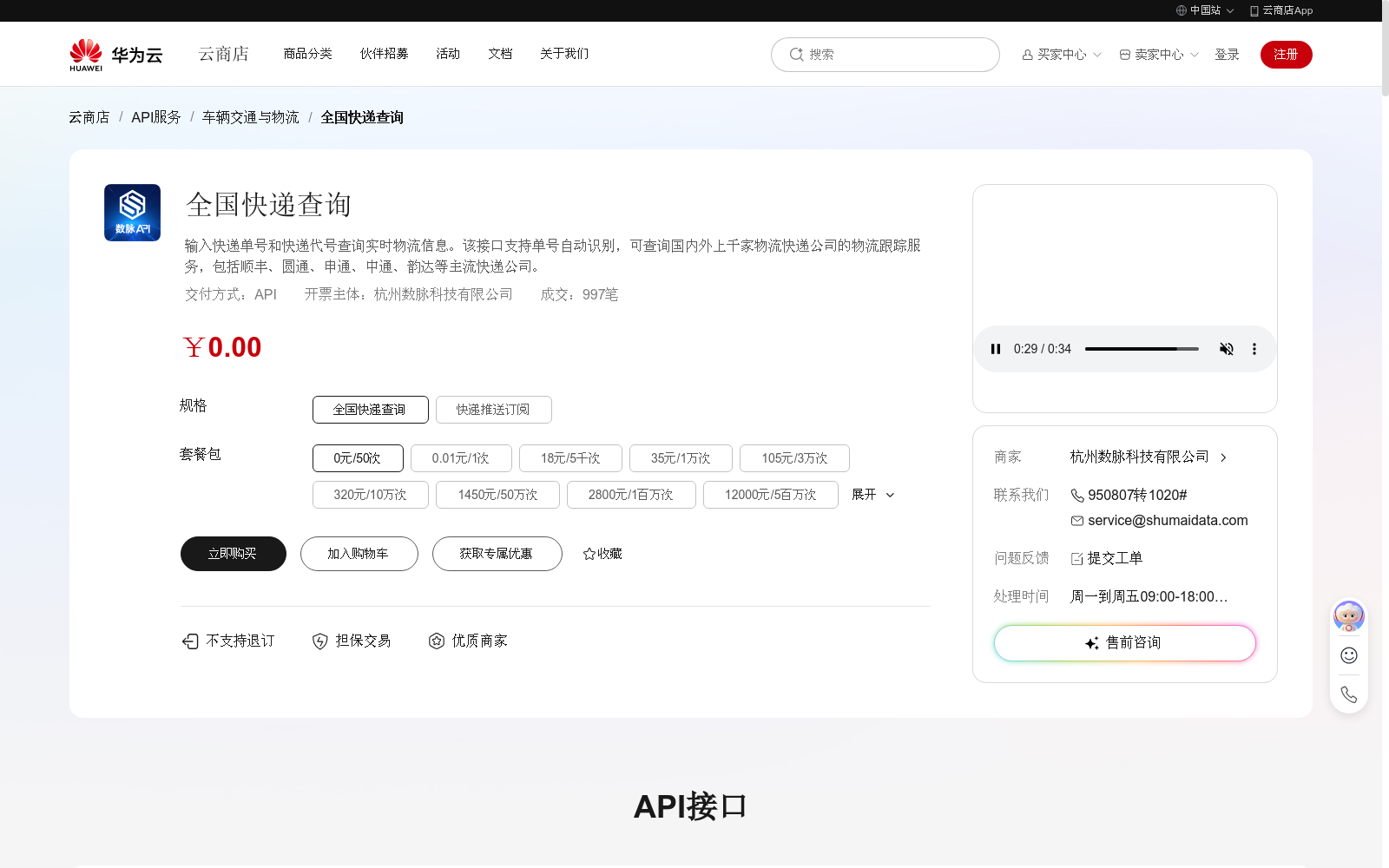This screenshot has width=1389, height=868.
Task: Seek using the video progress slider
Action: 1142,349
